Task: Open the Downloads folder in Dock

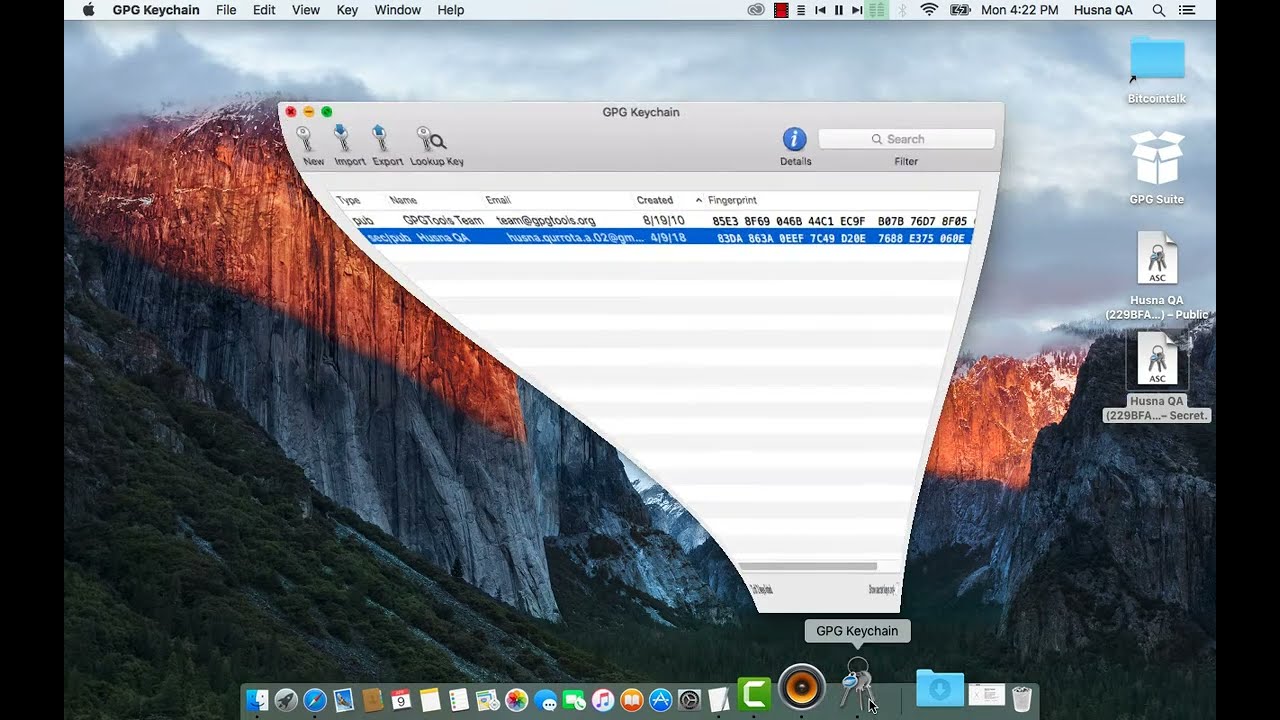Action: 940,689
